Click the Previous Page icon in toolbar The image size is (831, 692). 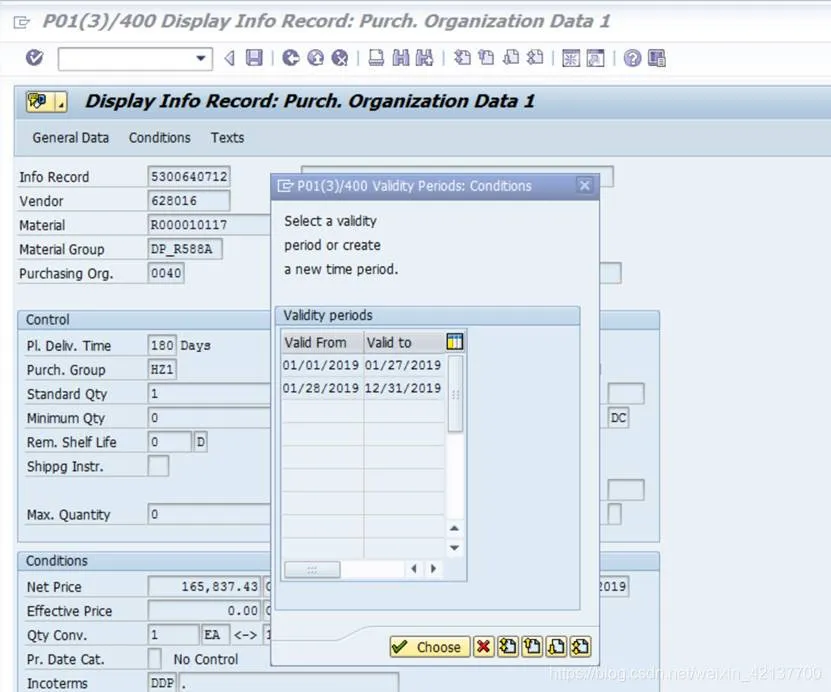(x=486, y=58)
